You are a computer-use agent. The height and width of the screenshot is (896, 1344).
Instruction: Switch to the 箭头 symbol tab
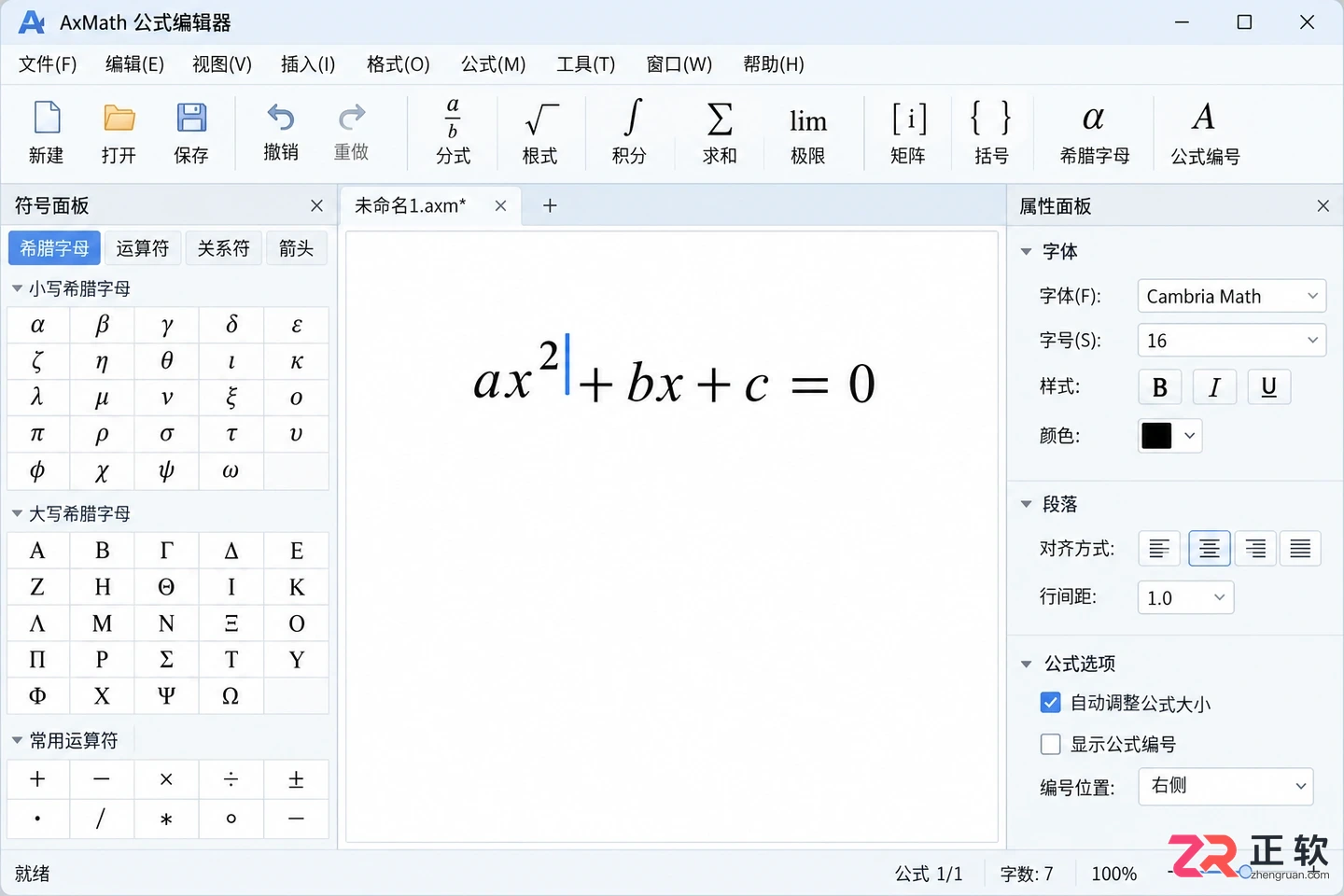(x=296, y=248)
